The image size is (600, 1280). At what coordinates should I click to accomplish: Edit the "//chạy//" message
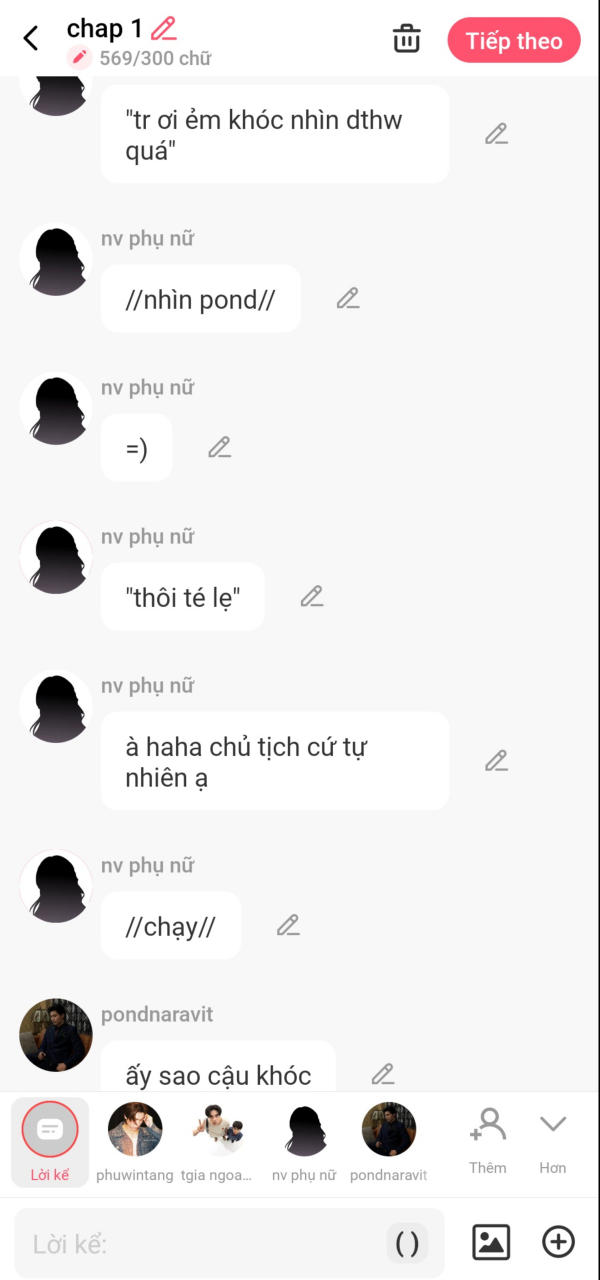point(288,925)
